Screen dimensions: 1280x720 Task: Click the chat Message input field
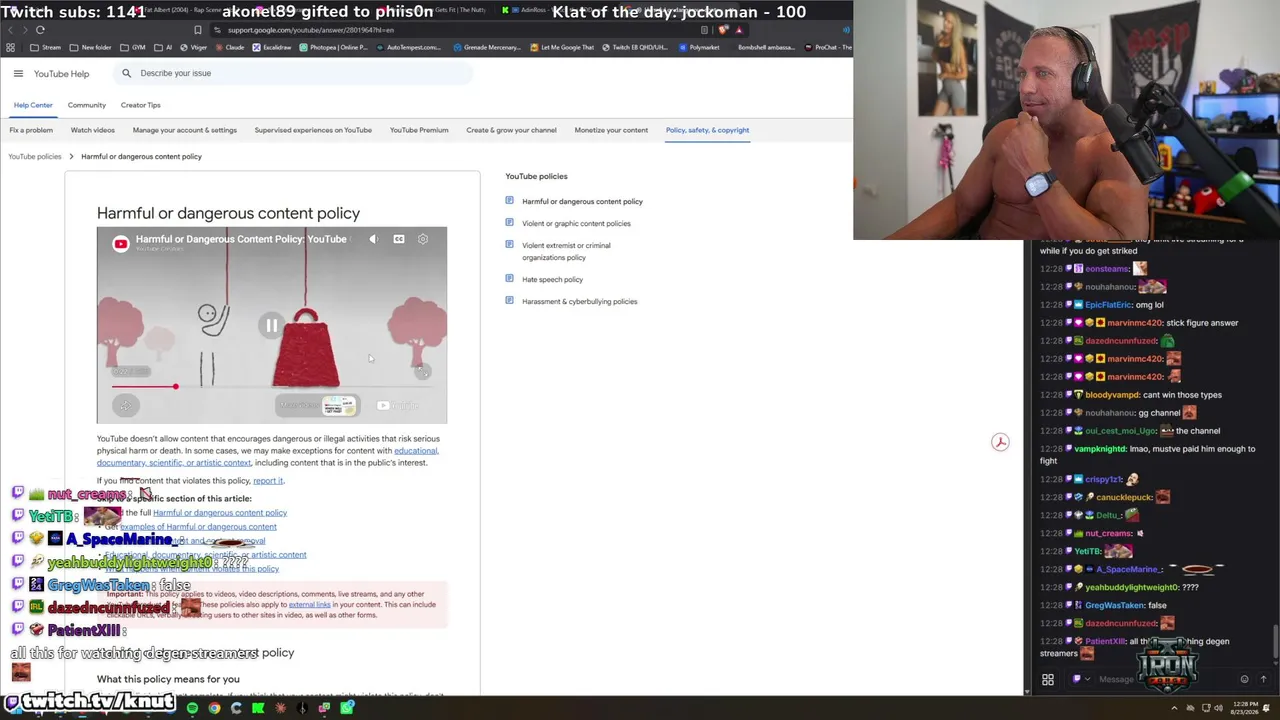1166,680
